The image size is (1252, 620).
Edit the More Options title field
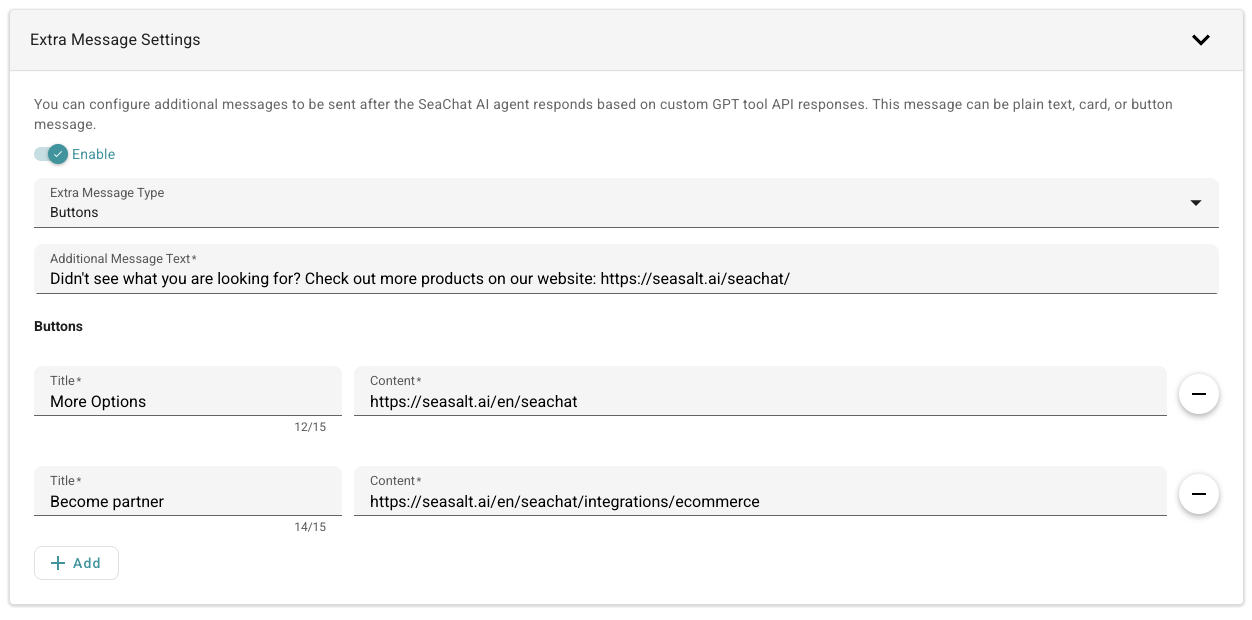pyautogui.click(x=187, y=402)
